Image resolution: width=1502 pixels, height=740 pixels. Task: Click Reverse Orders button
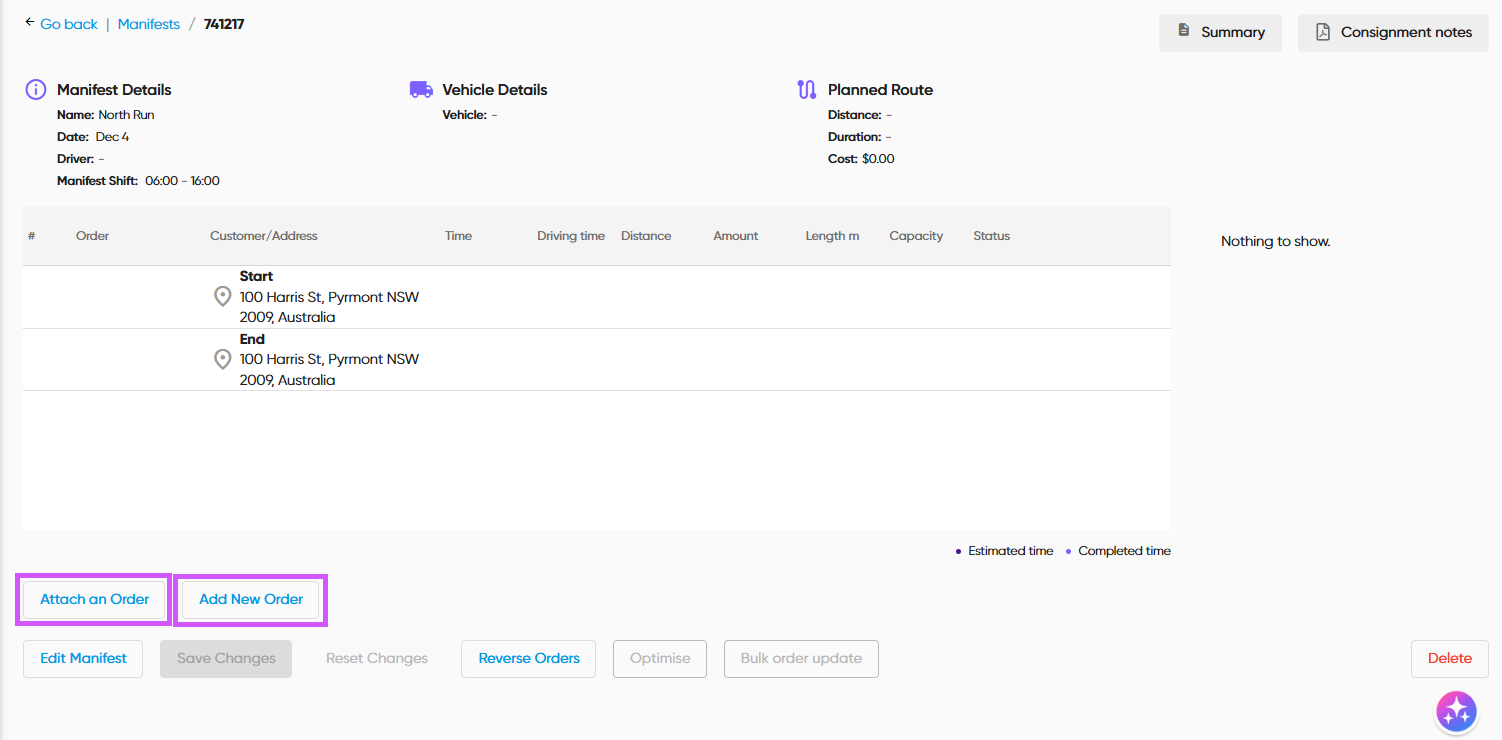click(529, 659)
